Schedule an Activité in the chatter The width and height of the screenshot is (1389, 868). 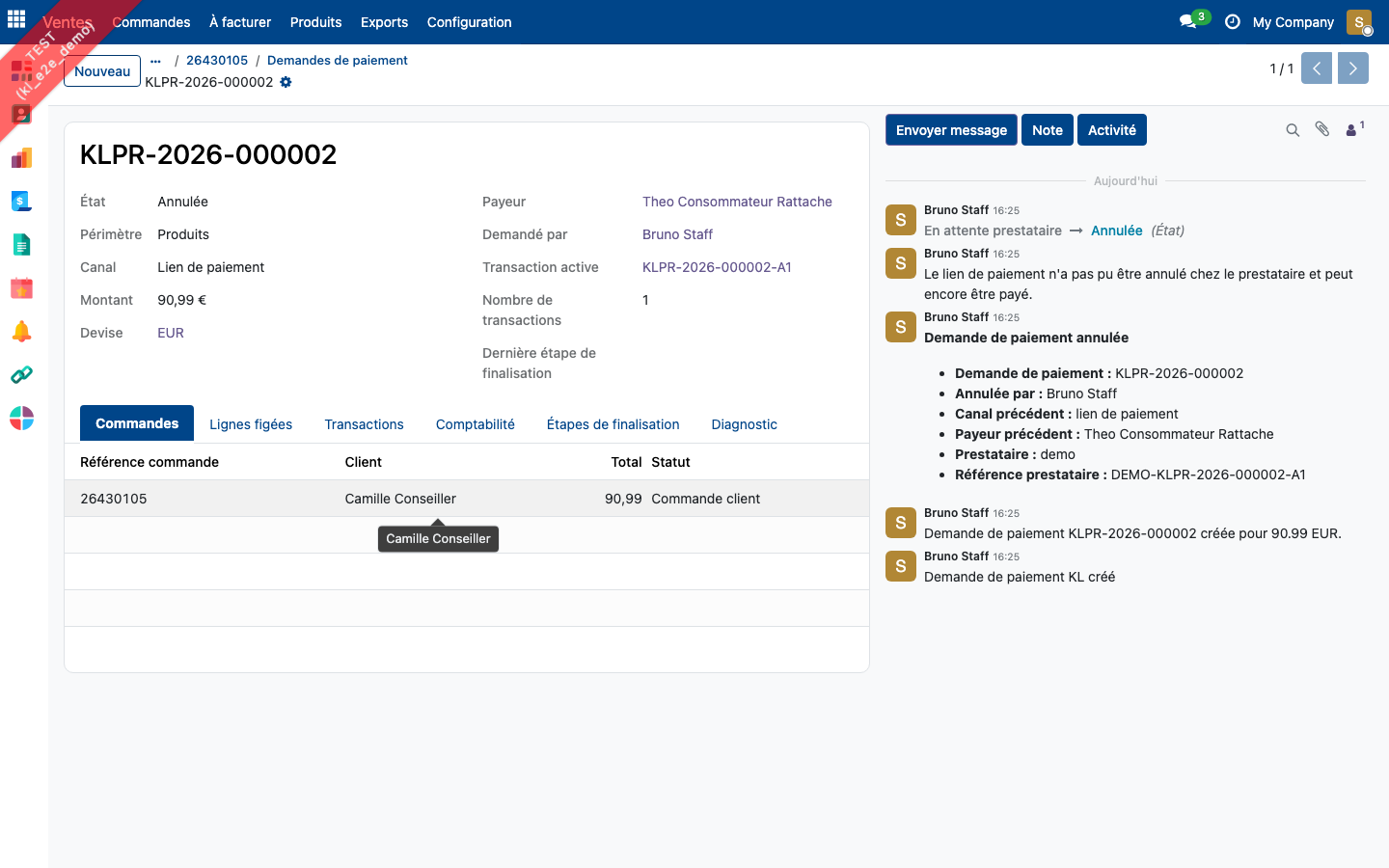(1112, 130)
